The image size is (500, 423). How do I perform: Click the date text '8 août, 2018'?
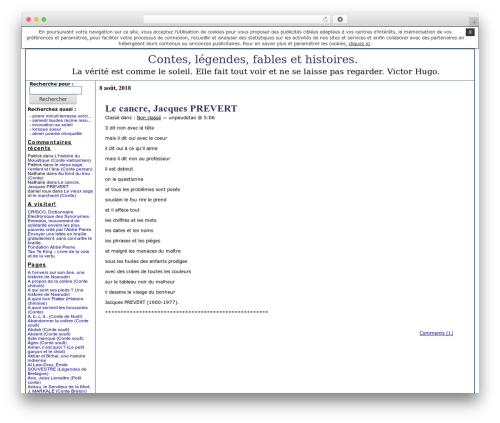(x=115, y=88)
